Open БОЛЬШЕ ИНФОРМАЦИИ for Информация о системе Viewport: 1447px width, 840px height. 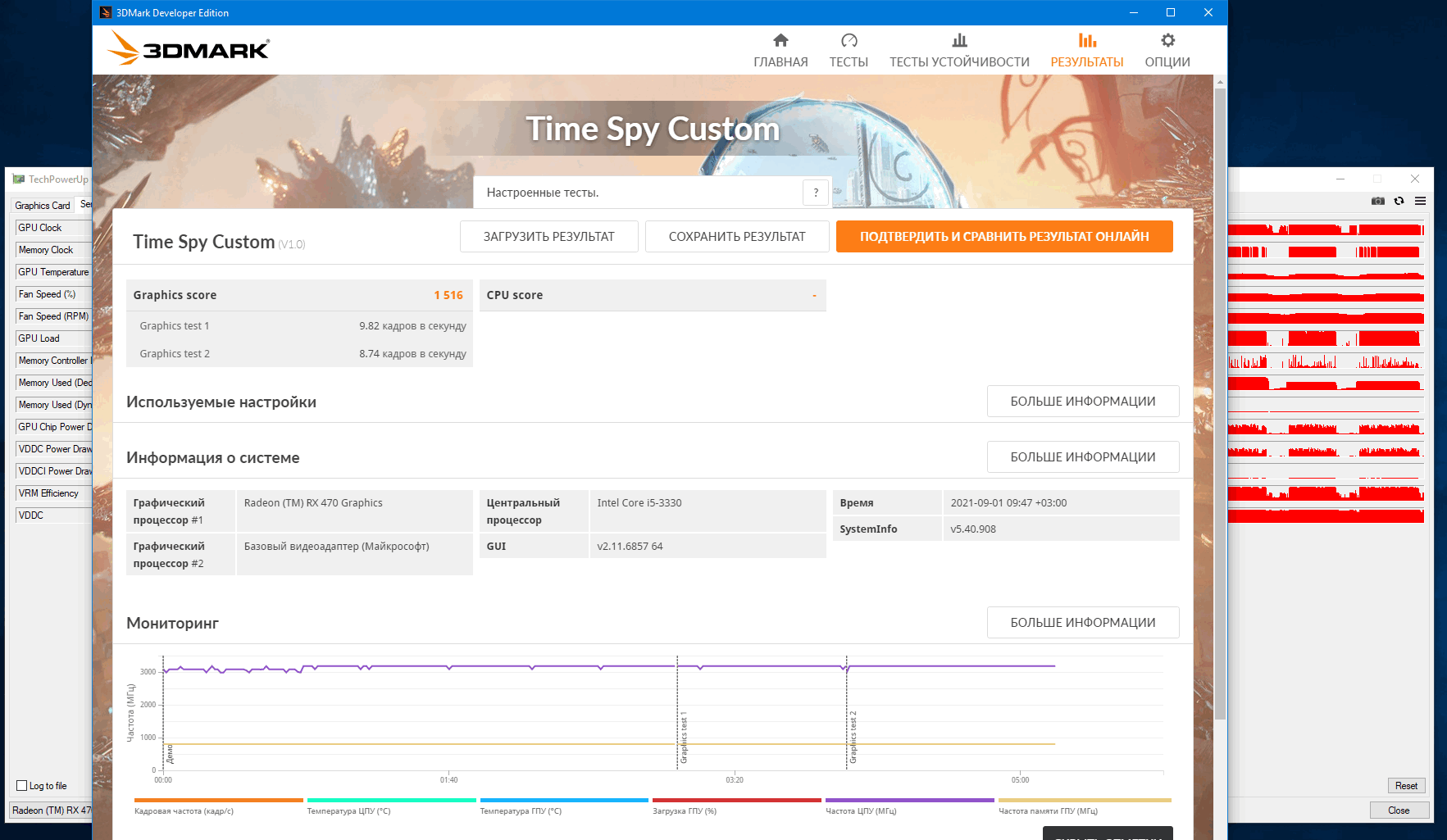point(1083,456)
